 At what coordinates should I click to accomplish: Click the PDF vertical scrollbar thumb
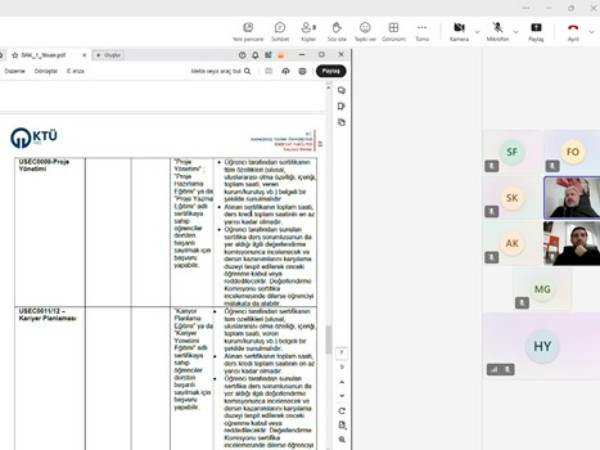click(328, 340)
